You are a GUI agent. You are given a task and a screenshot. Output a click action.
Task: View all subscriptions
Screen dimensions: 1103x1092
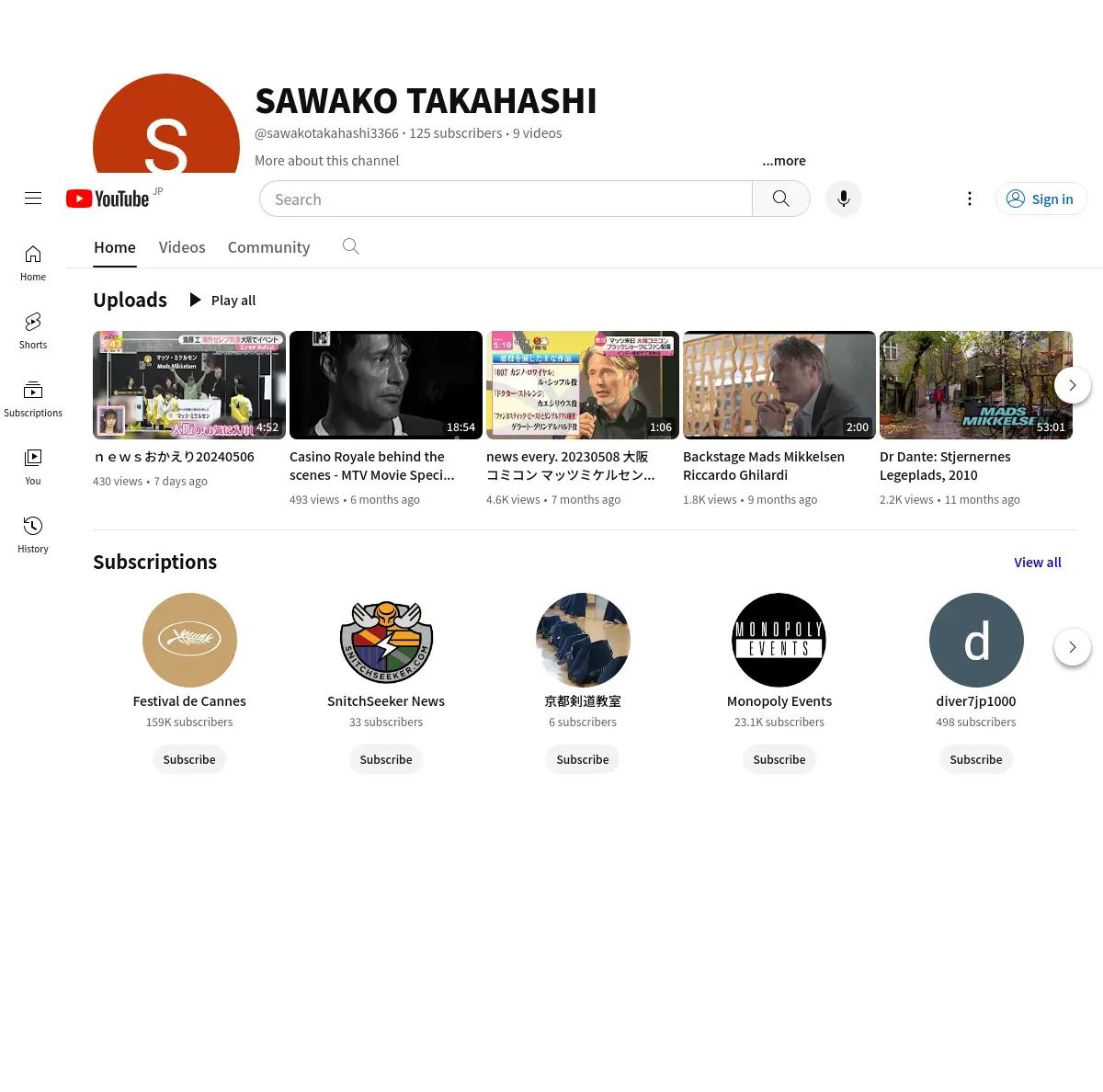(x=1038, y=563)
